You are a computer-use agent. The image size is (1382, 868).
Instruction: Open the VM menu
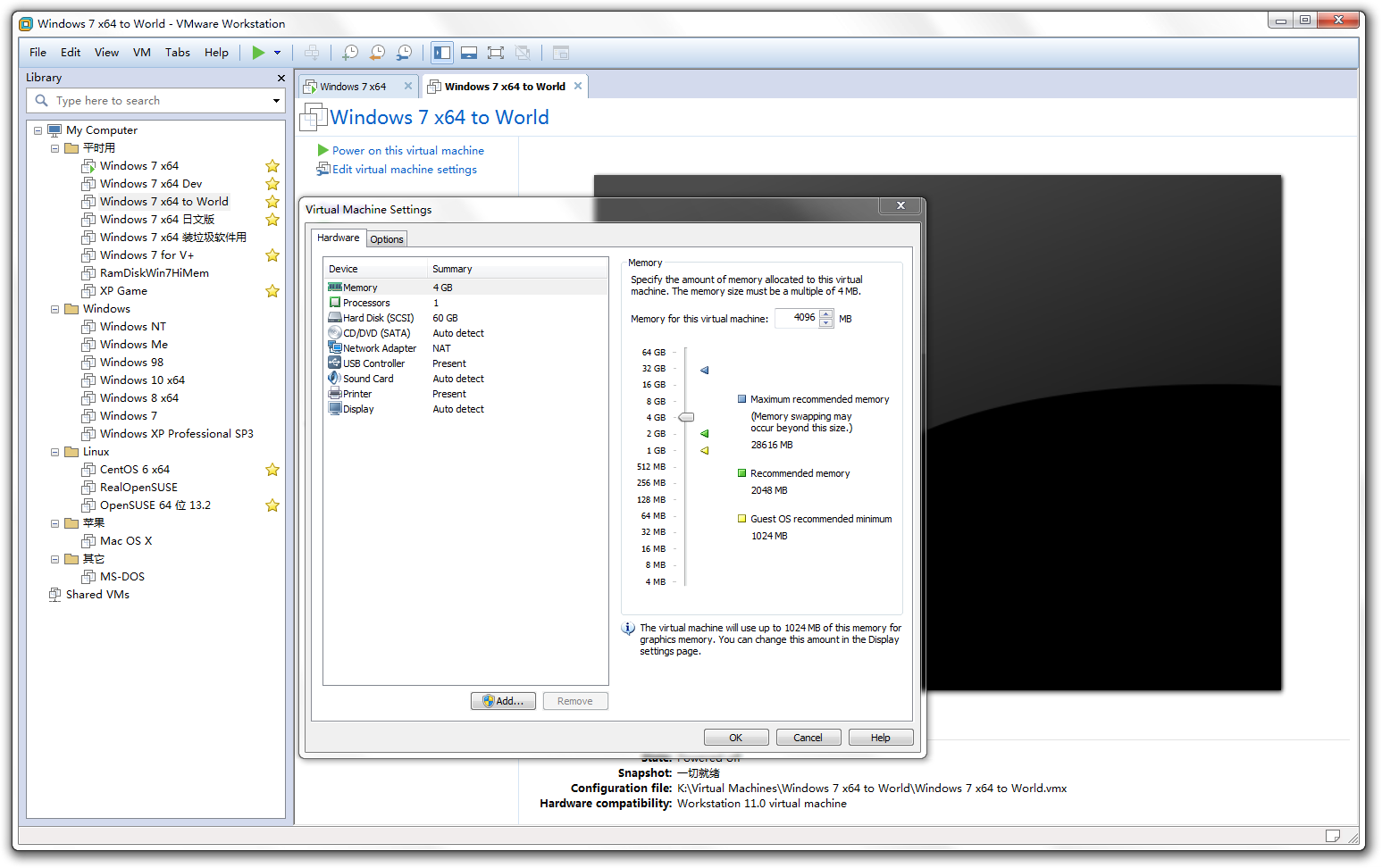[141, 53]
